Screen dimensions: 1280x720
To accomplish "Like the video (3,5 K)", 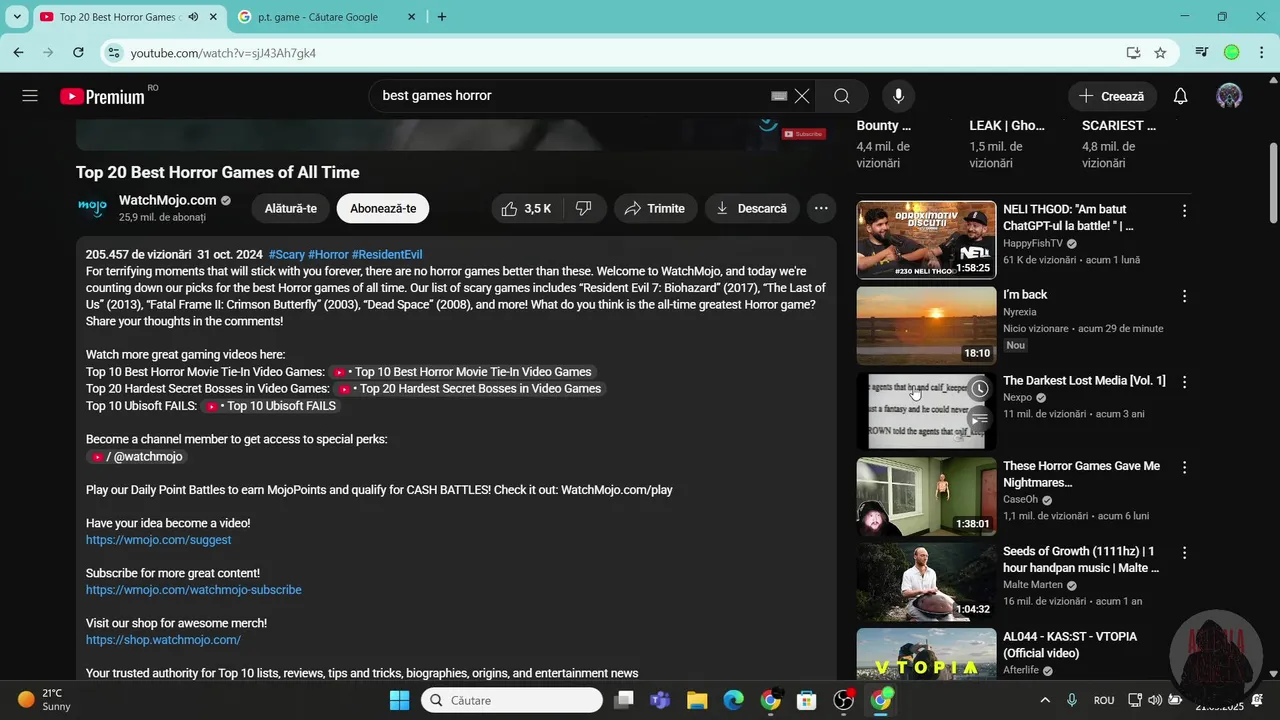I will click(527, 208).
